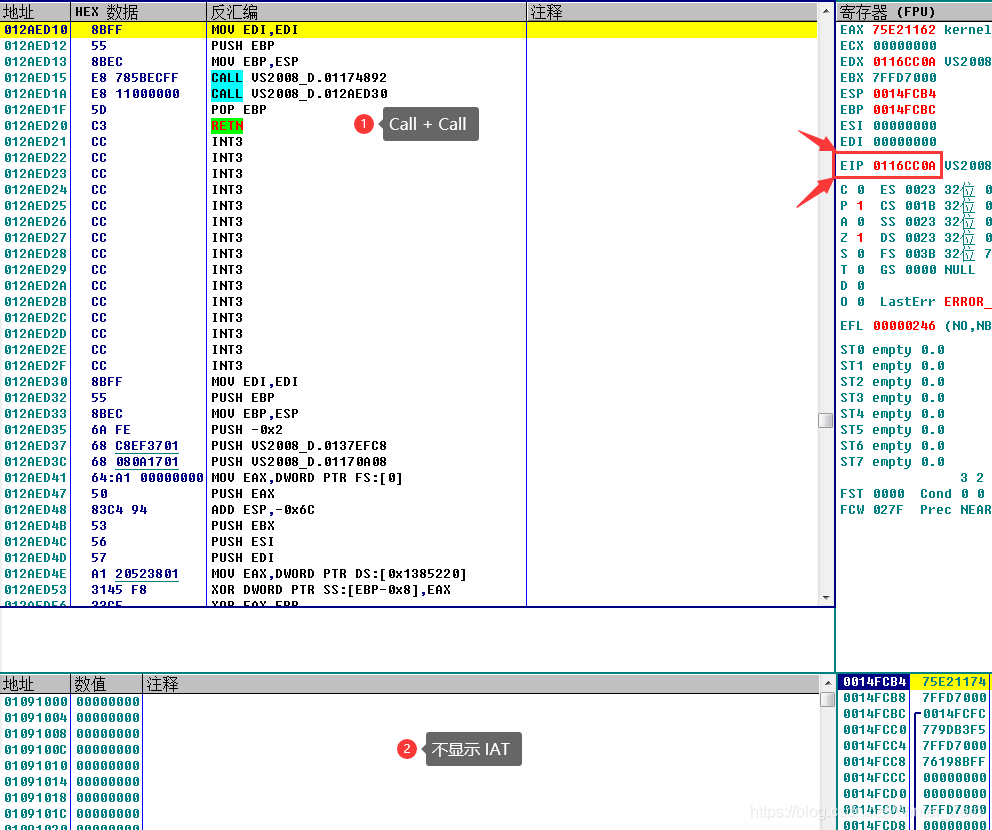992x830 pixels.
Task: Click EFL value 00000246
Action: 904,326
